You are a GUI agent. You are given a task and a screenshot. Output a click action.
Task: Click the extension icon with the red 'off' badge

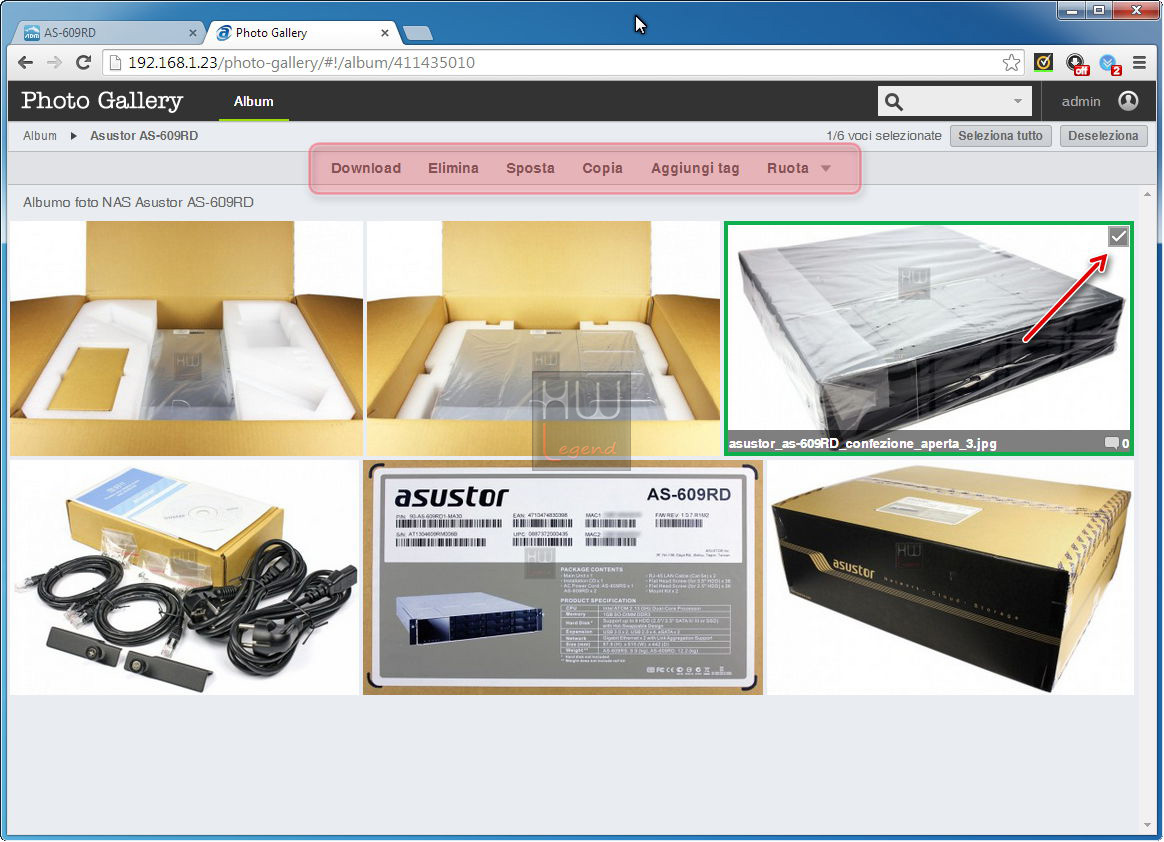[1076, 64]
